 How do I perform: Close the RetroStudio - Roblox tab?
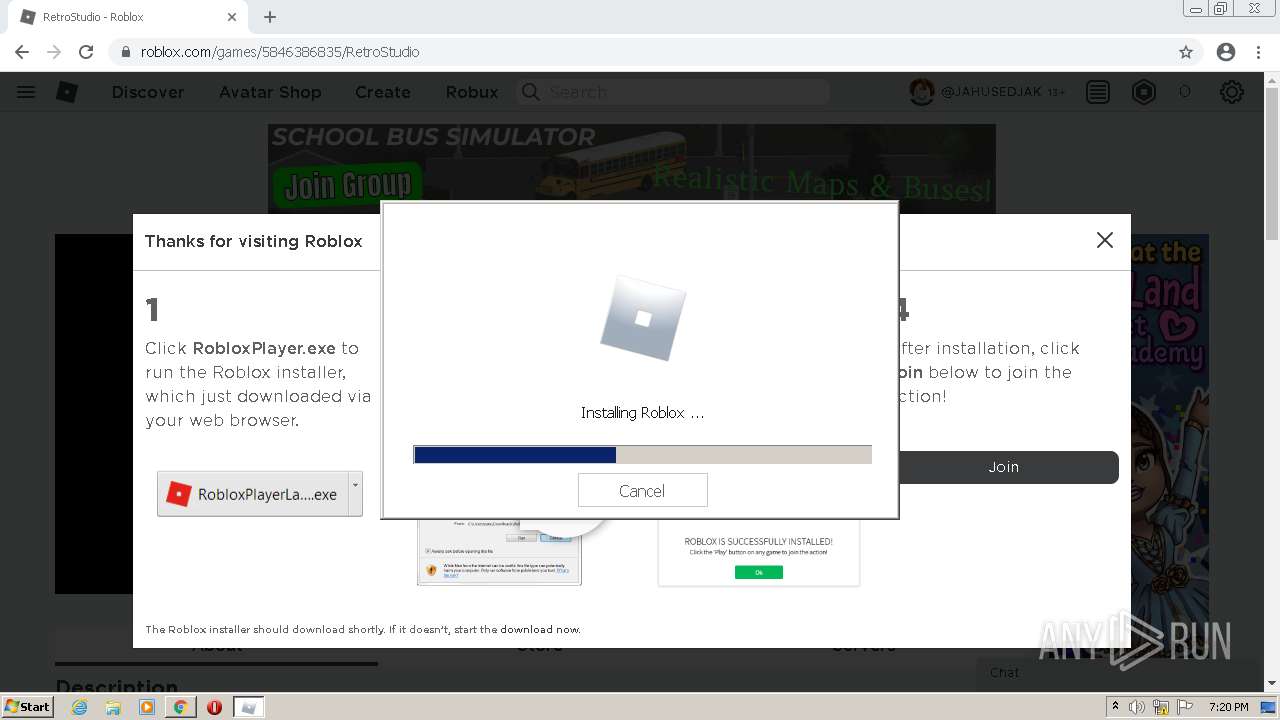(x=232, y=17)
